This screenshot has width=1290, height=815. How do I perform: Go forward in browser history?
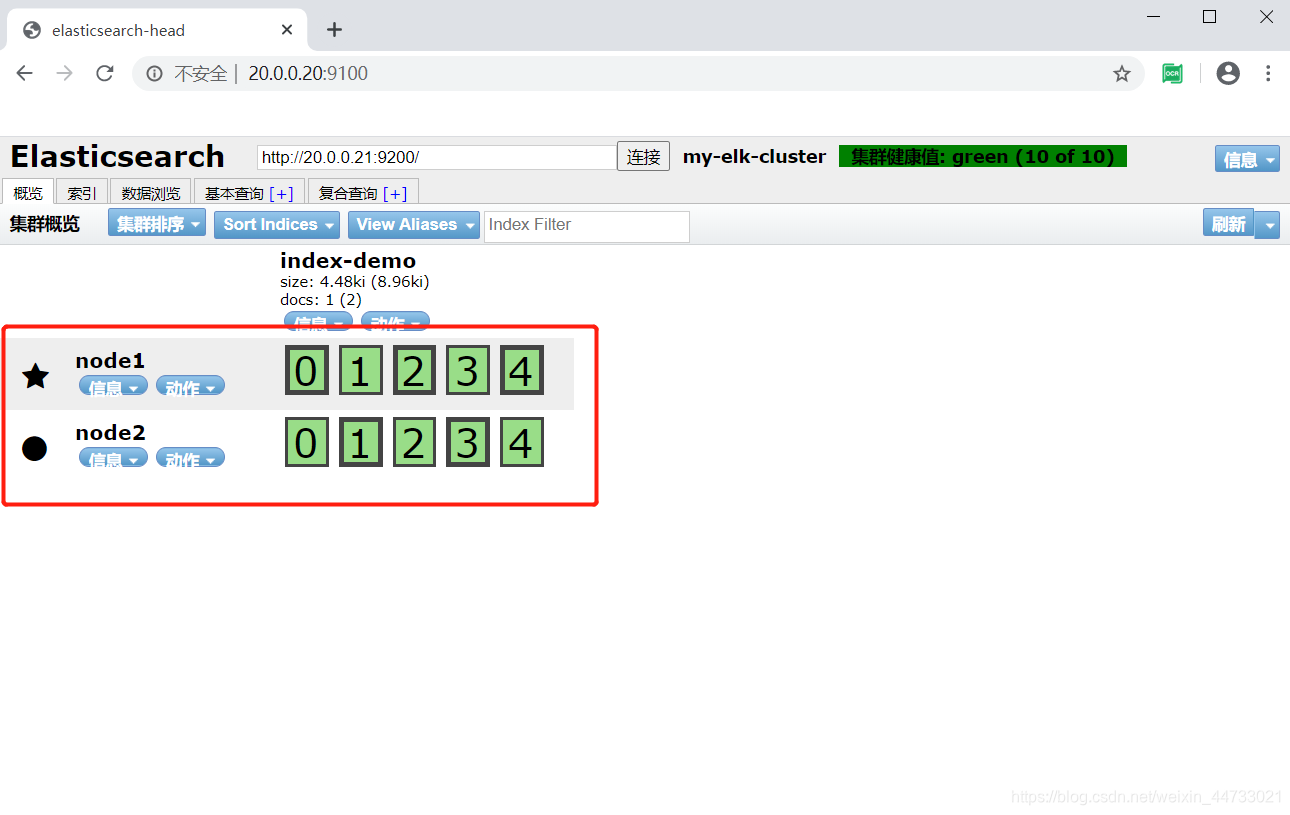(x=65, y=73)
